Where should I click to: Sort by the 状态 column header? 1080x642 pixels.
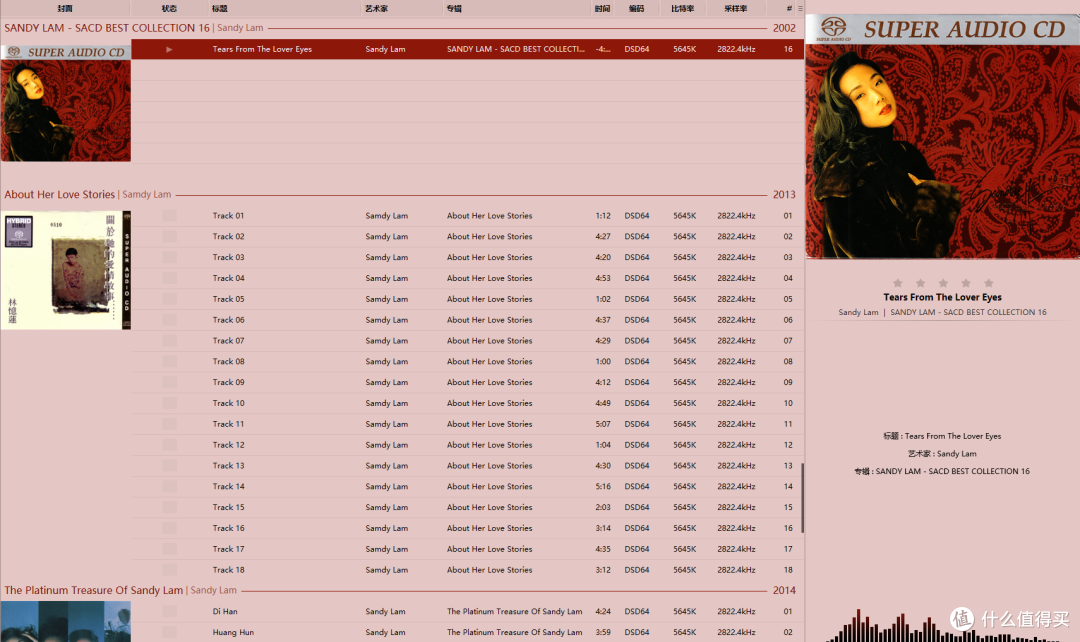tap(169, 8)
